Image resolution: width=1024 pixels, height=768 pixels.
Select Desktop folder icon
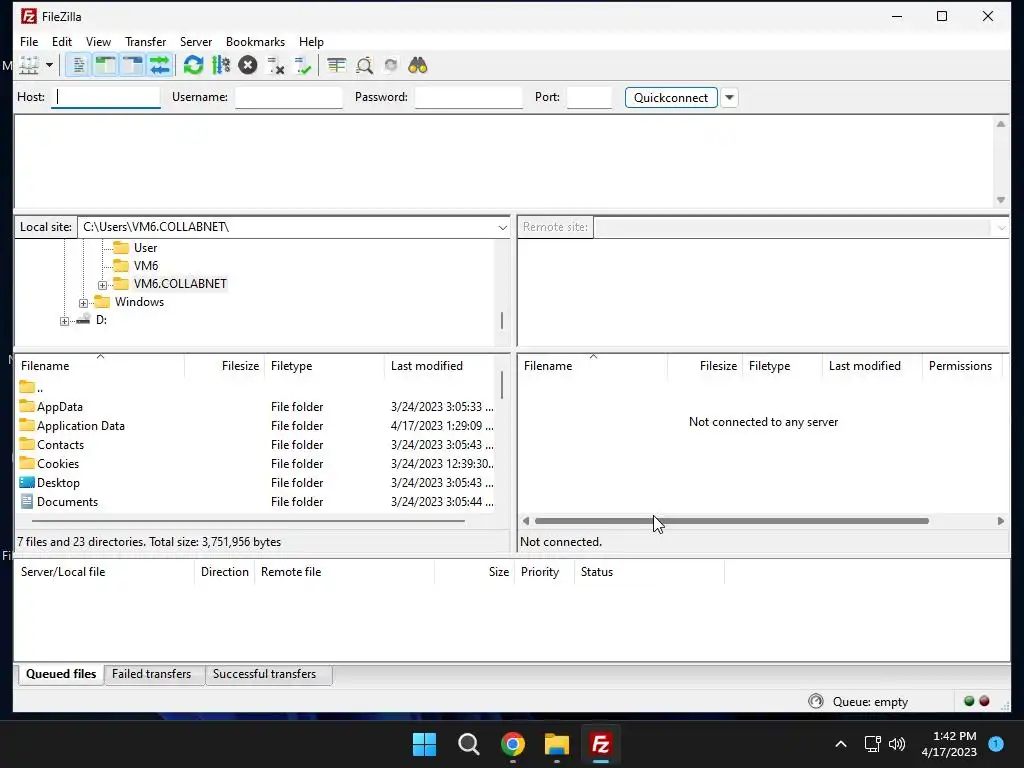point(27,482)
